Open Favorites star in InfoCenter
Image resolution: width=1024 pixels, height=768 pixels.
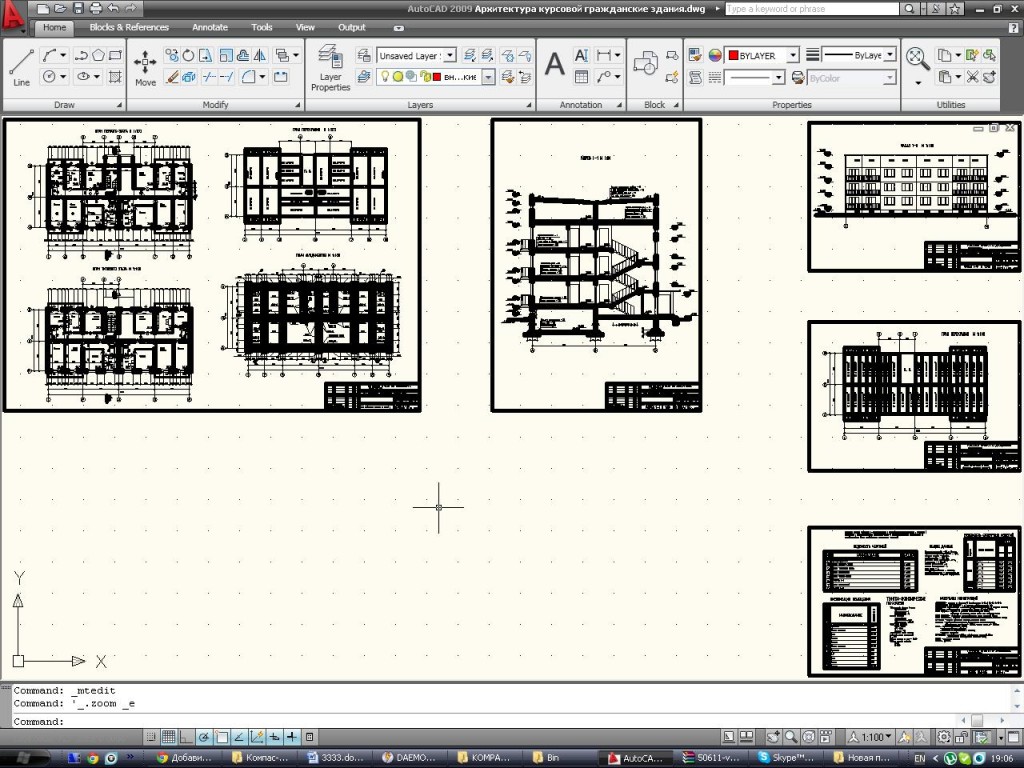tap(955, 9)
